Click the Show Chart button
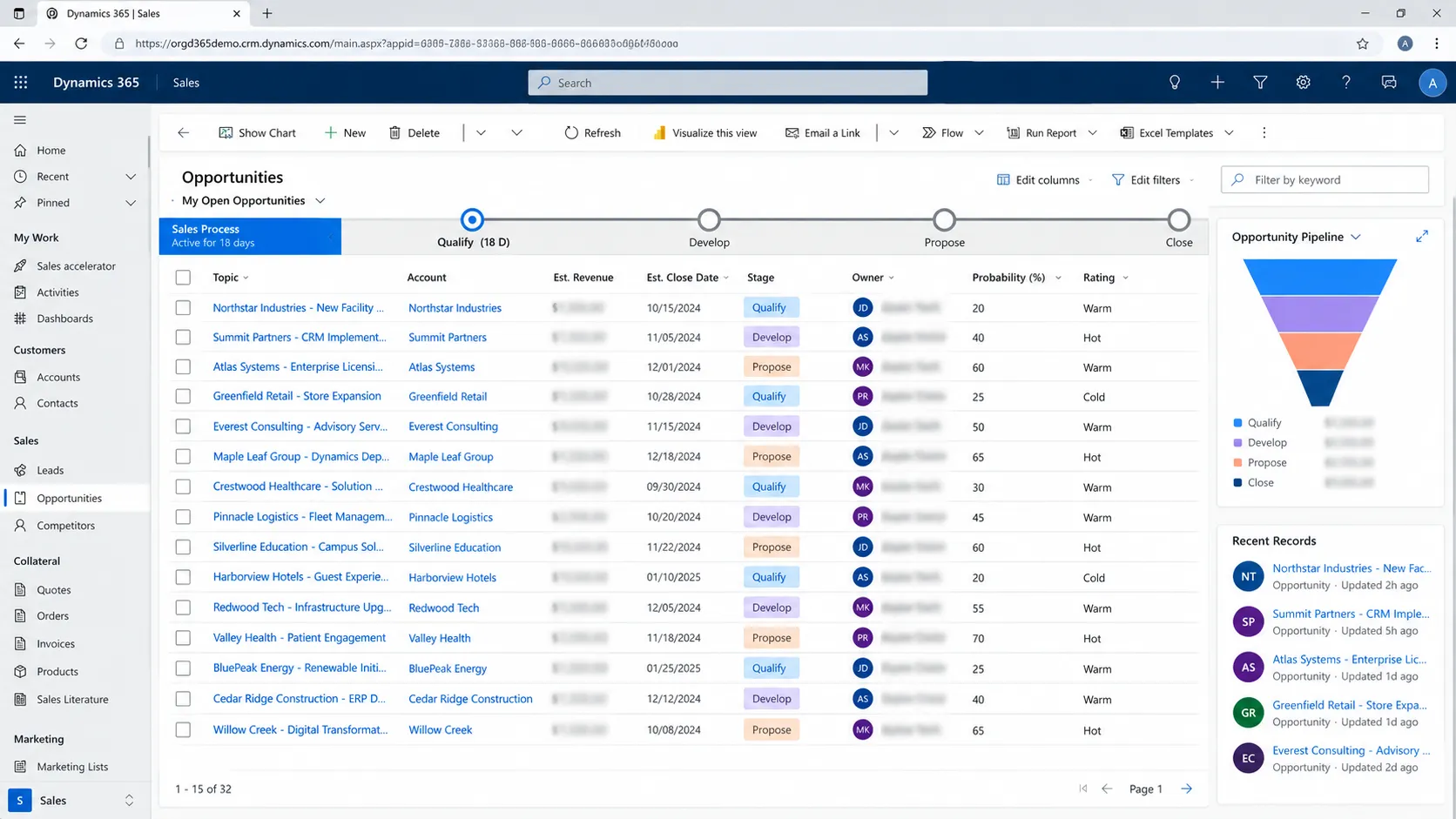The height and width of the screenshot is (819, 1456). (257, 133)
